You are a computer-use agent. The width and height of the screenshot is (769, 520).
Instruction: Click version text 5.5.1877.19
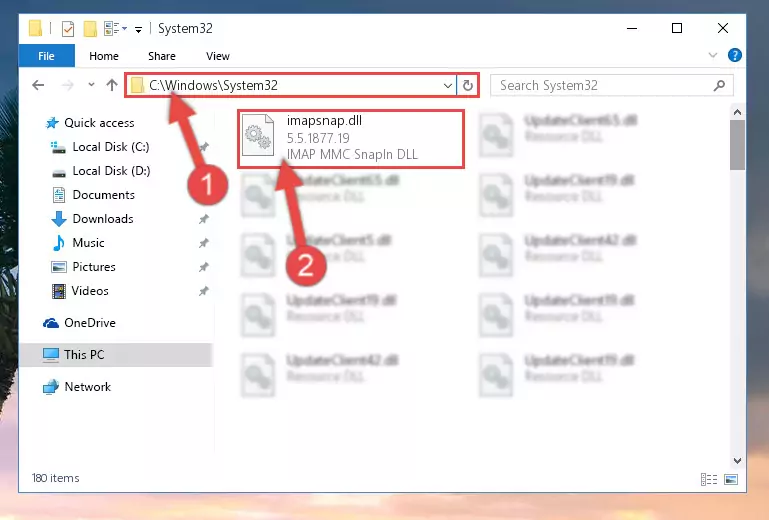318,138
